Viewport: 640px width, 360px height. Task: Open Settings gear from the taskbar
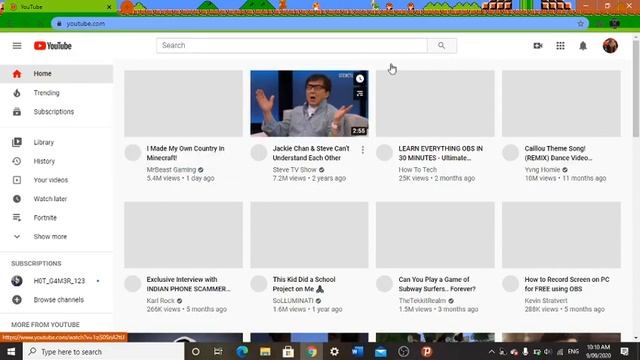(334, 351)
